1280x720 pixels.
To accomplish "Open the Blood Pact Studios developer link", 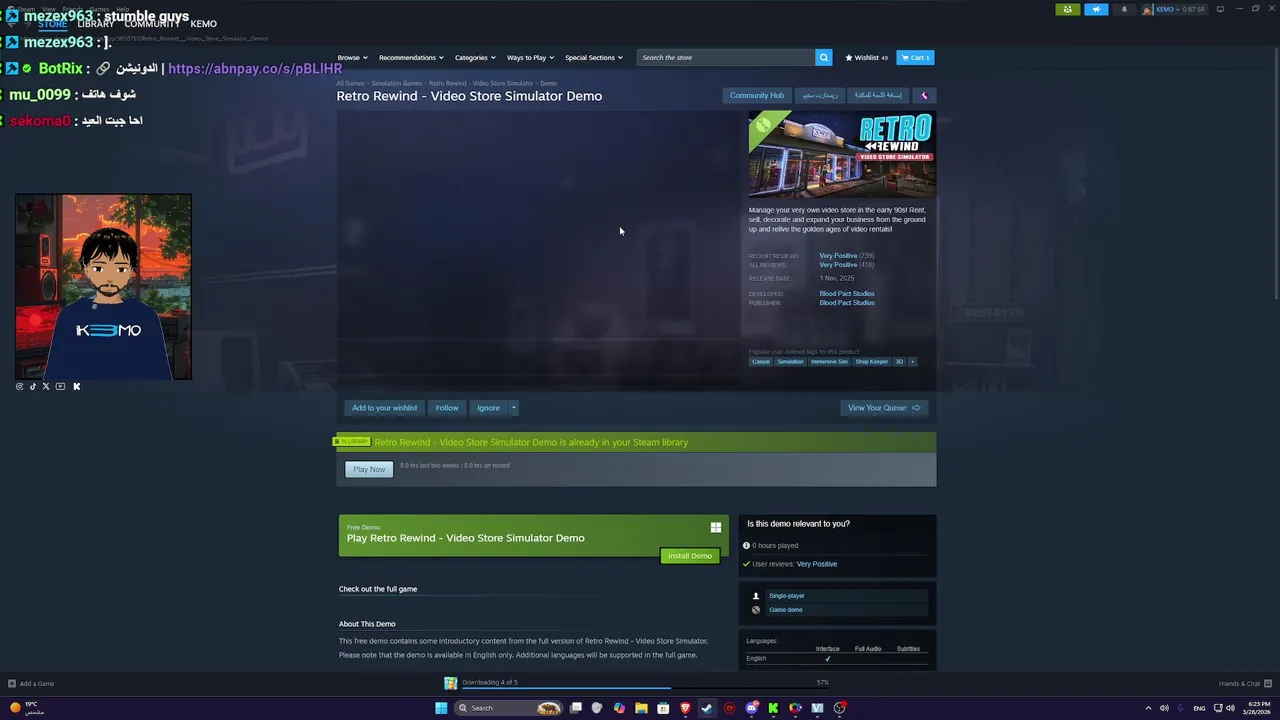I will tap(847, 294).
